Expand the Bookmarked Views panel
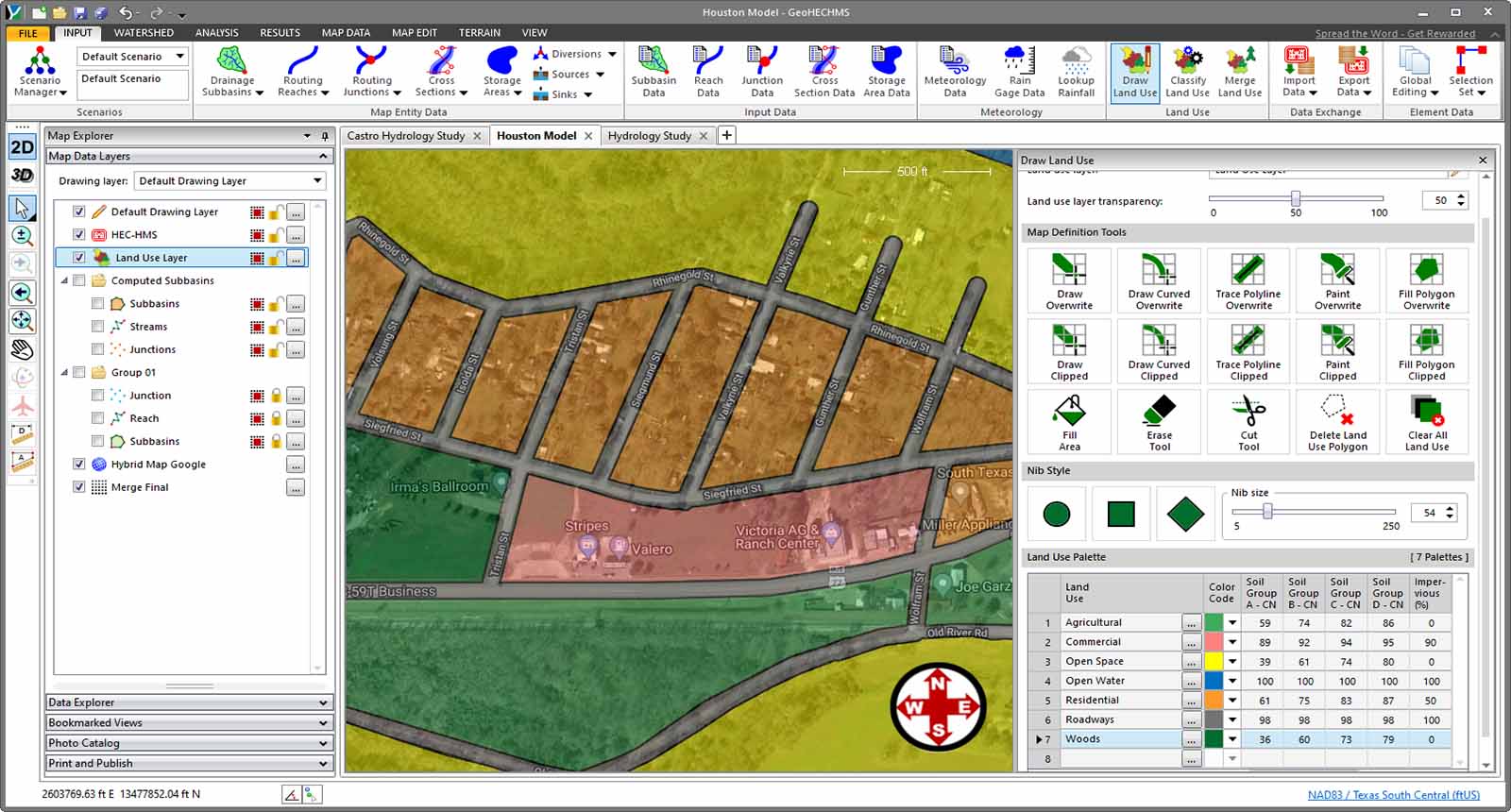The image size is (1511, 812). pyautogui.click(x=189, y=723)
